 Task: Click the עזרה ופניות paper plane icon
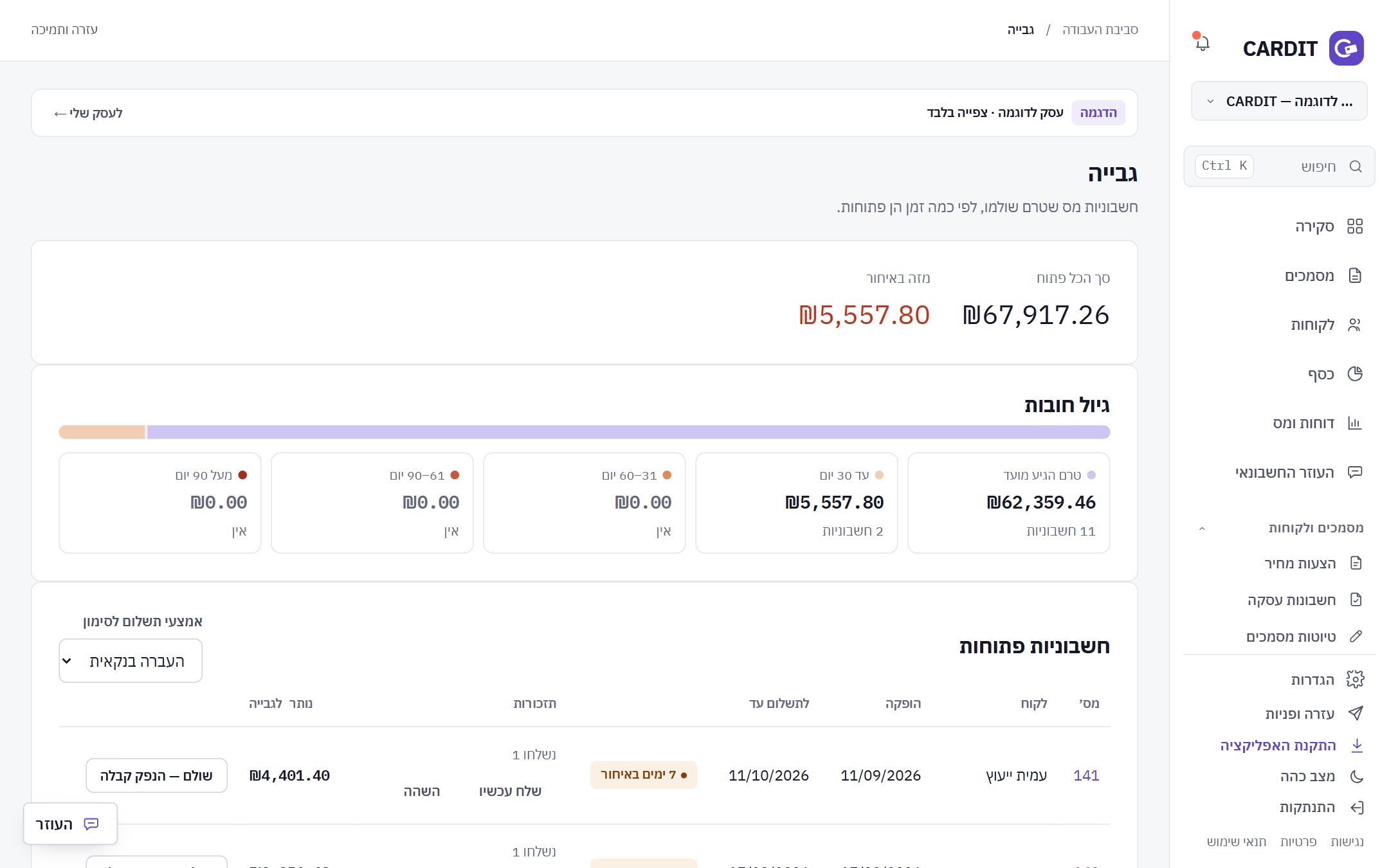(x=1356, y=713)
